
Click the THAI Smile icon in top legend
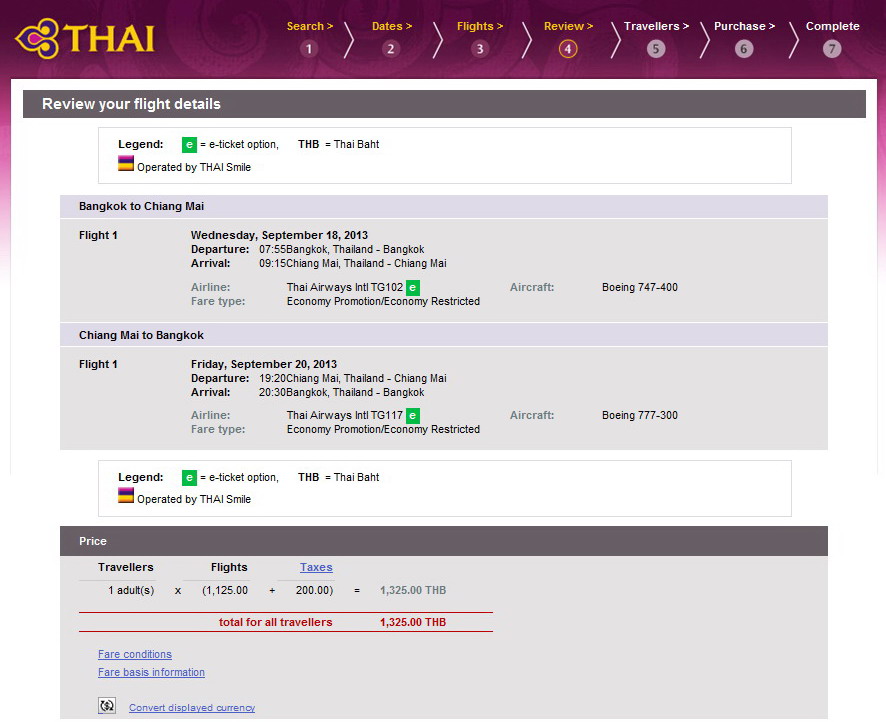125,163
